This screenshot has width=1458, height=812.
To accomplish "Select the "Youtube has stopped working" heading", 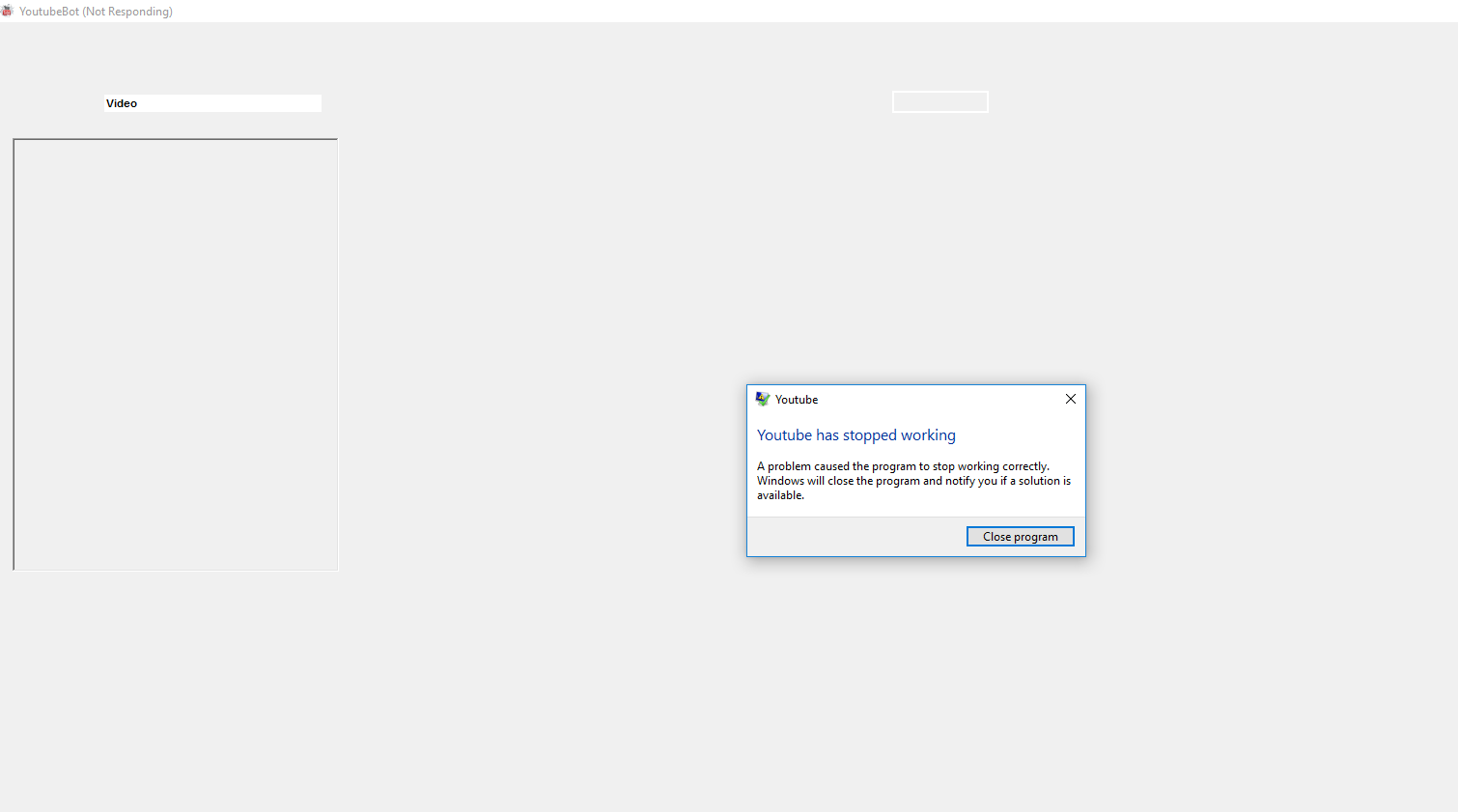I will tap(856, 435).
